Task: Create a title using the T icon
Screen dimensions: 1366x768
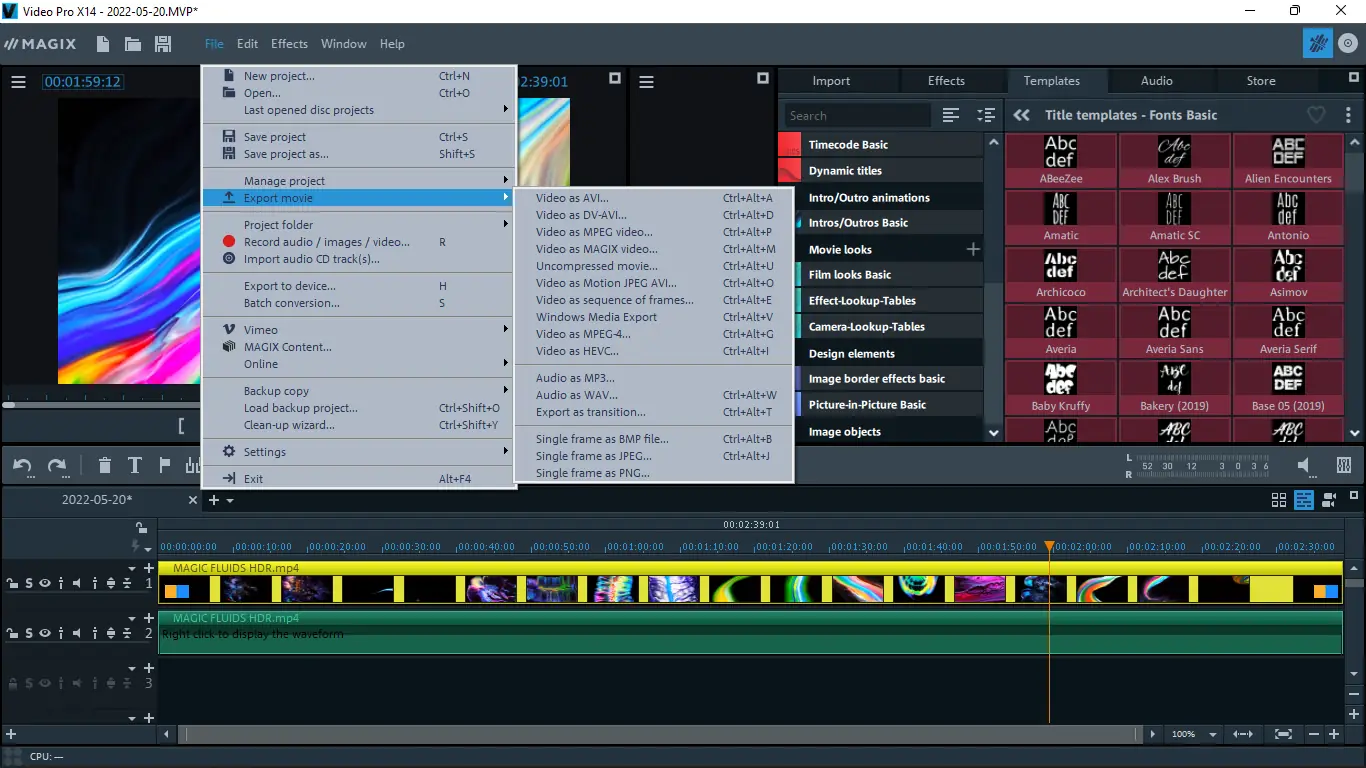Action: pos(135,465)
